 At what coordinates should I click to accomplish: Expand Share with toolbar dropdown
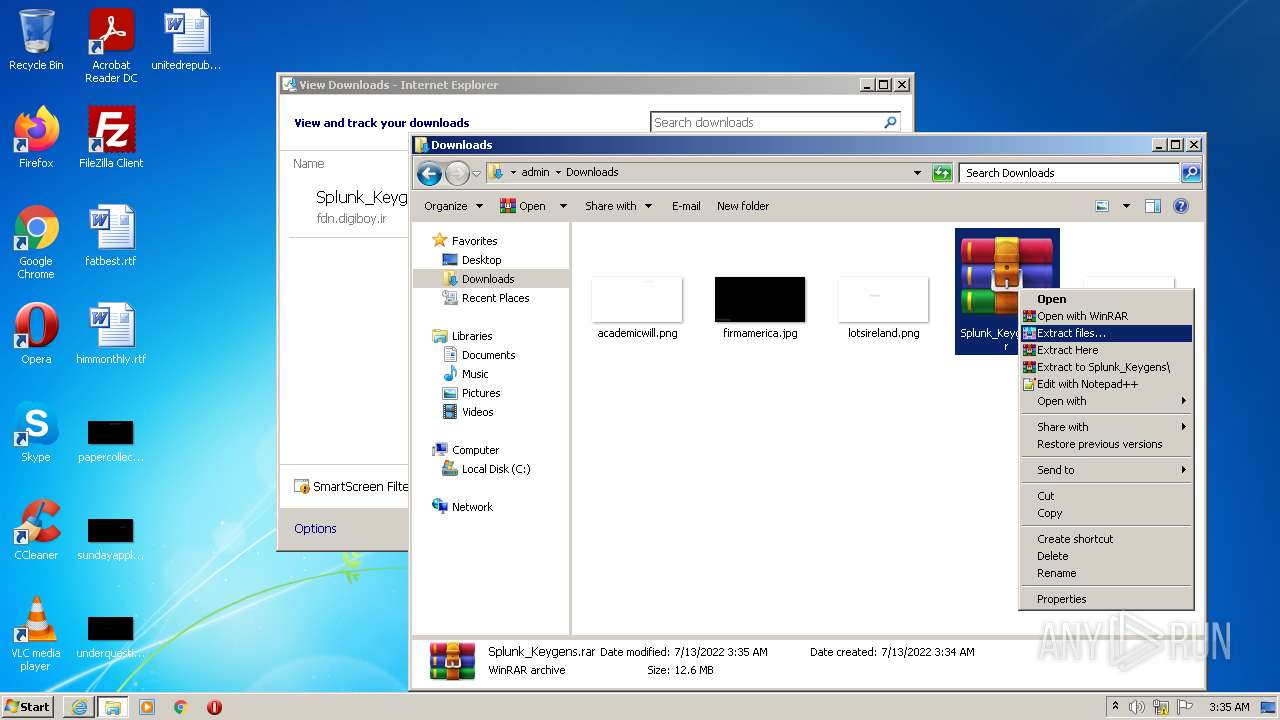[x=618, y=206]
